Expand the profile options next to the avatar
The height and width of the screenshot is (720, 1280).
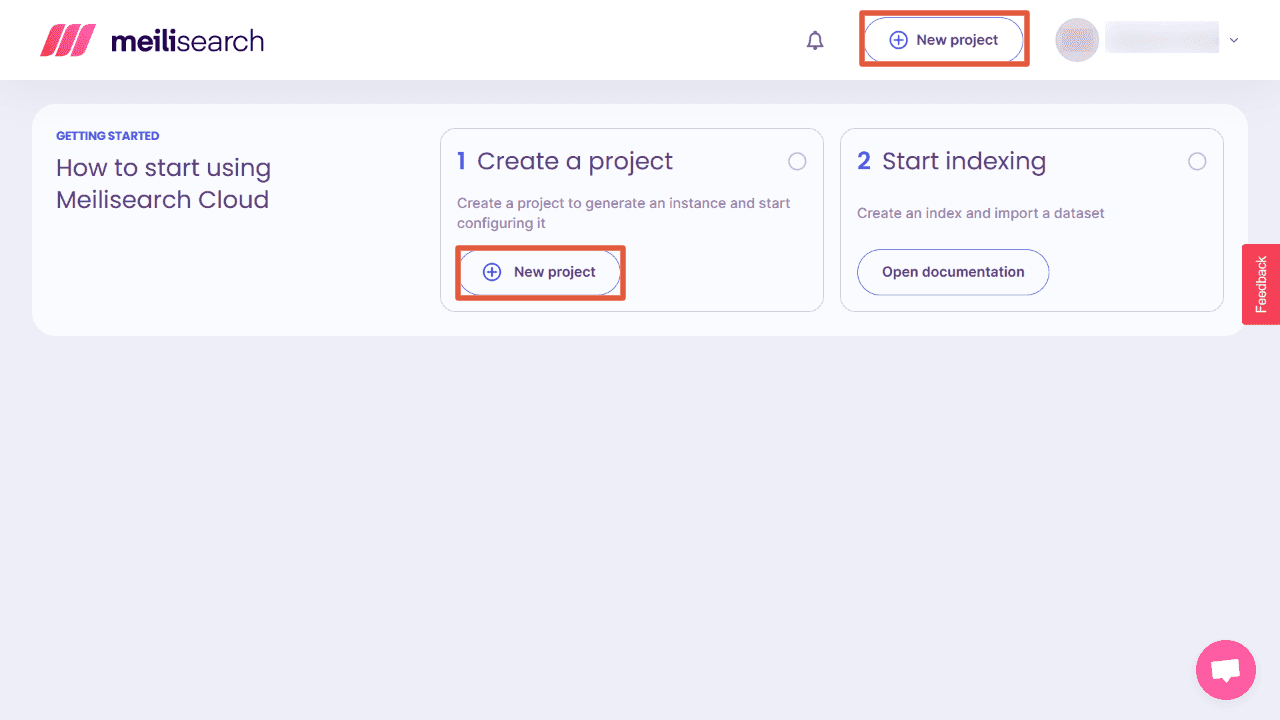(1235, 39)
